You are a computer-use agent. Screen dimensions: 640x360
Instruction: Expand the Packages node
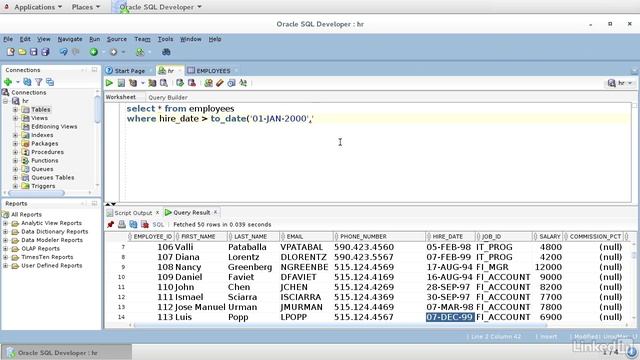click(x=15, y=144)
